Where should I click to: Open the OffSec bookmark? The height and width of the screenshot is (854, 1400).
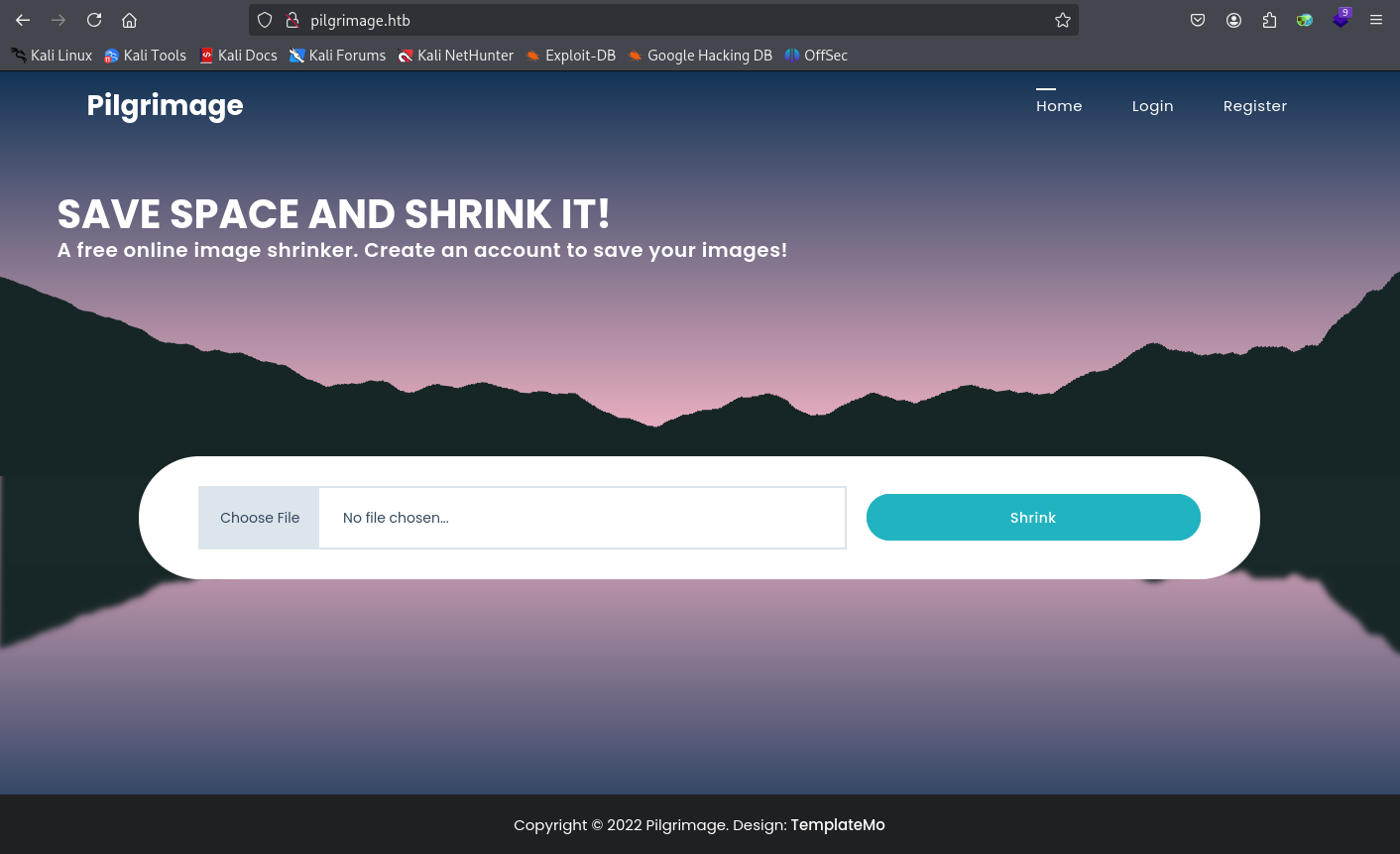pyautogui.click(x=816, y=56)
